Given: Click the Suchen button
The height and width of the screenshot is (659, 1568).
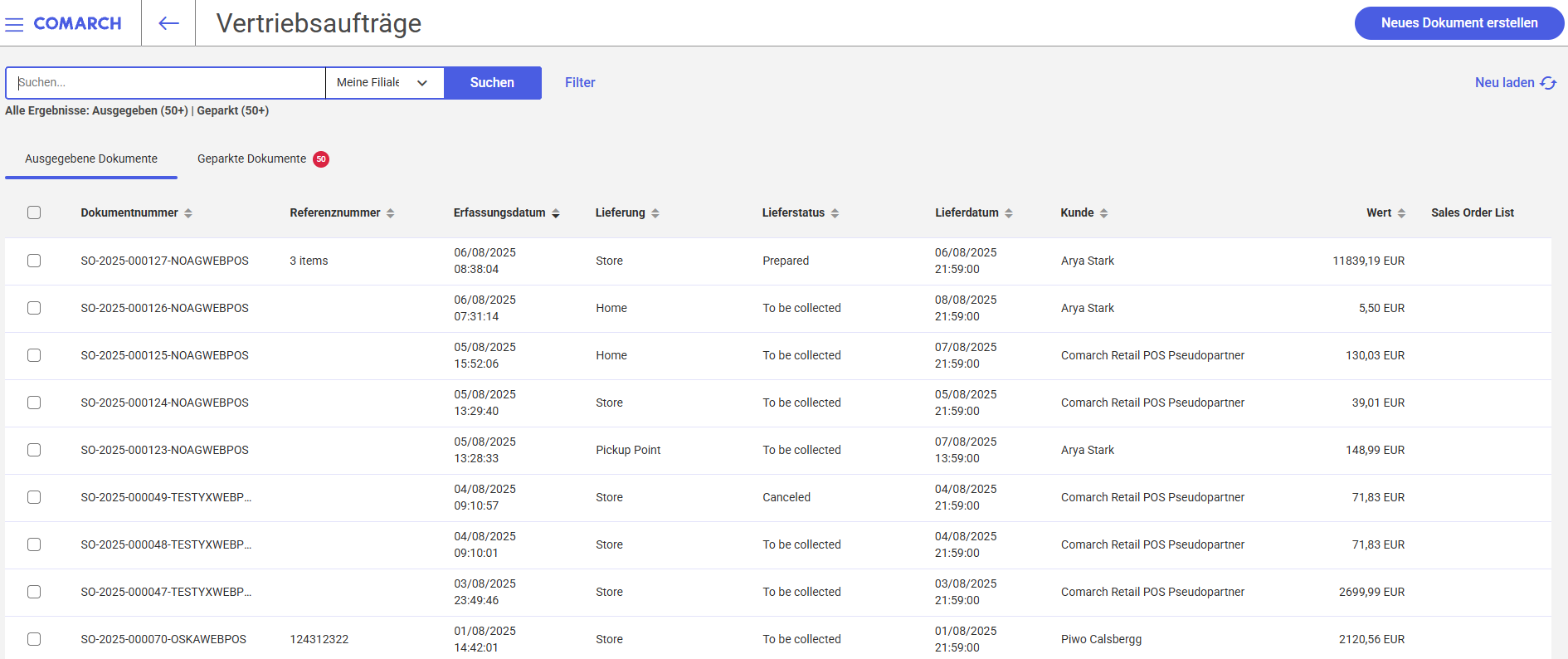Looking at the screenshot, I should 493,83.
